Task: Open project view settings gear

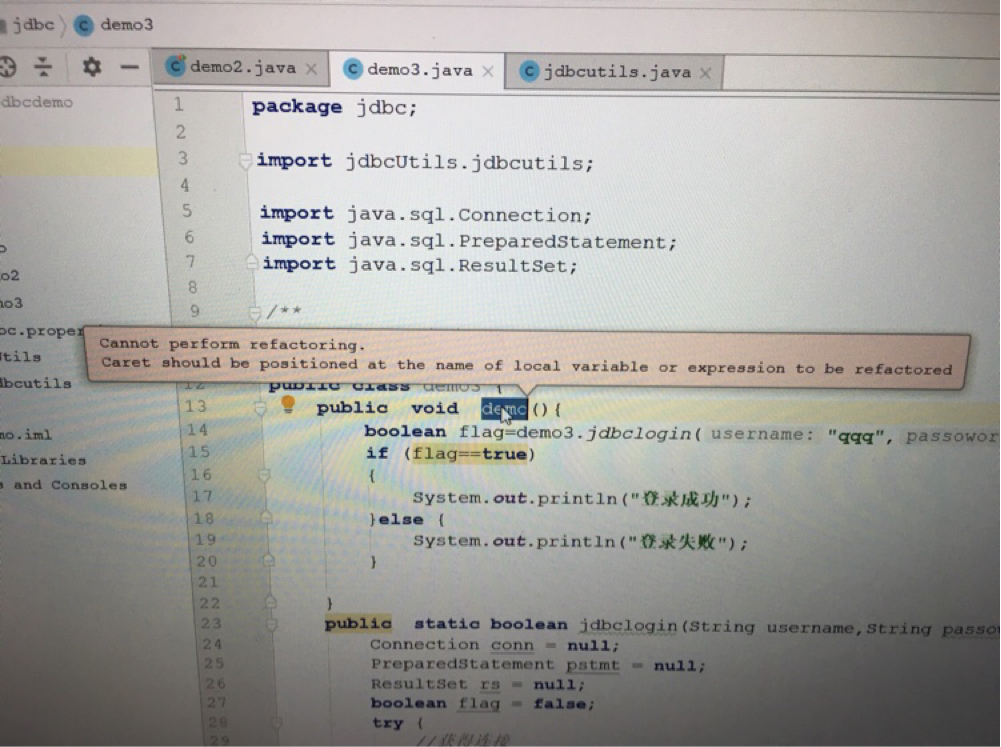Action: pos(91,66)
